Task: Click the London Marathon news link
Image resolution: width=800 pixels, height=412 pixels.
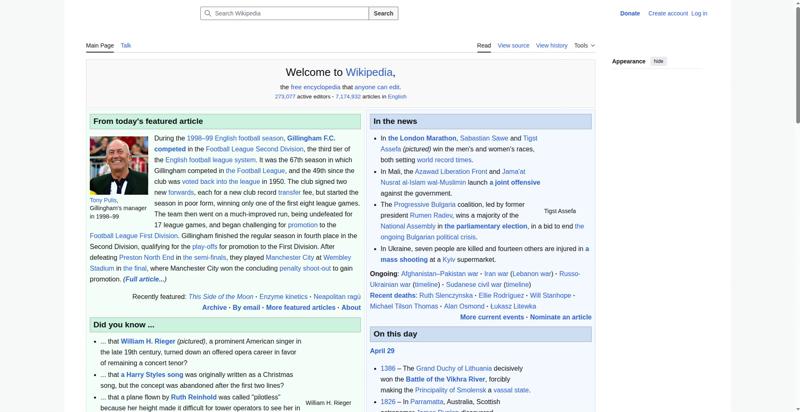Action: (x=421, y=138)
